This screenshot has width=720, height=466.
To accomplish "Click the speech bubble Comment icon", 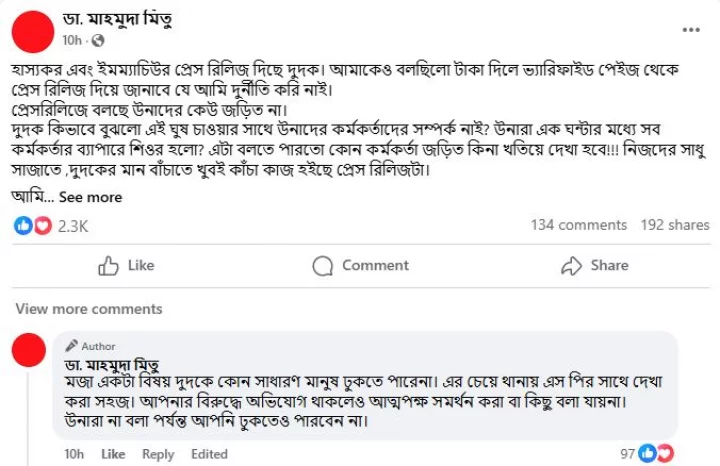I will coord(322,266).
